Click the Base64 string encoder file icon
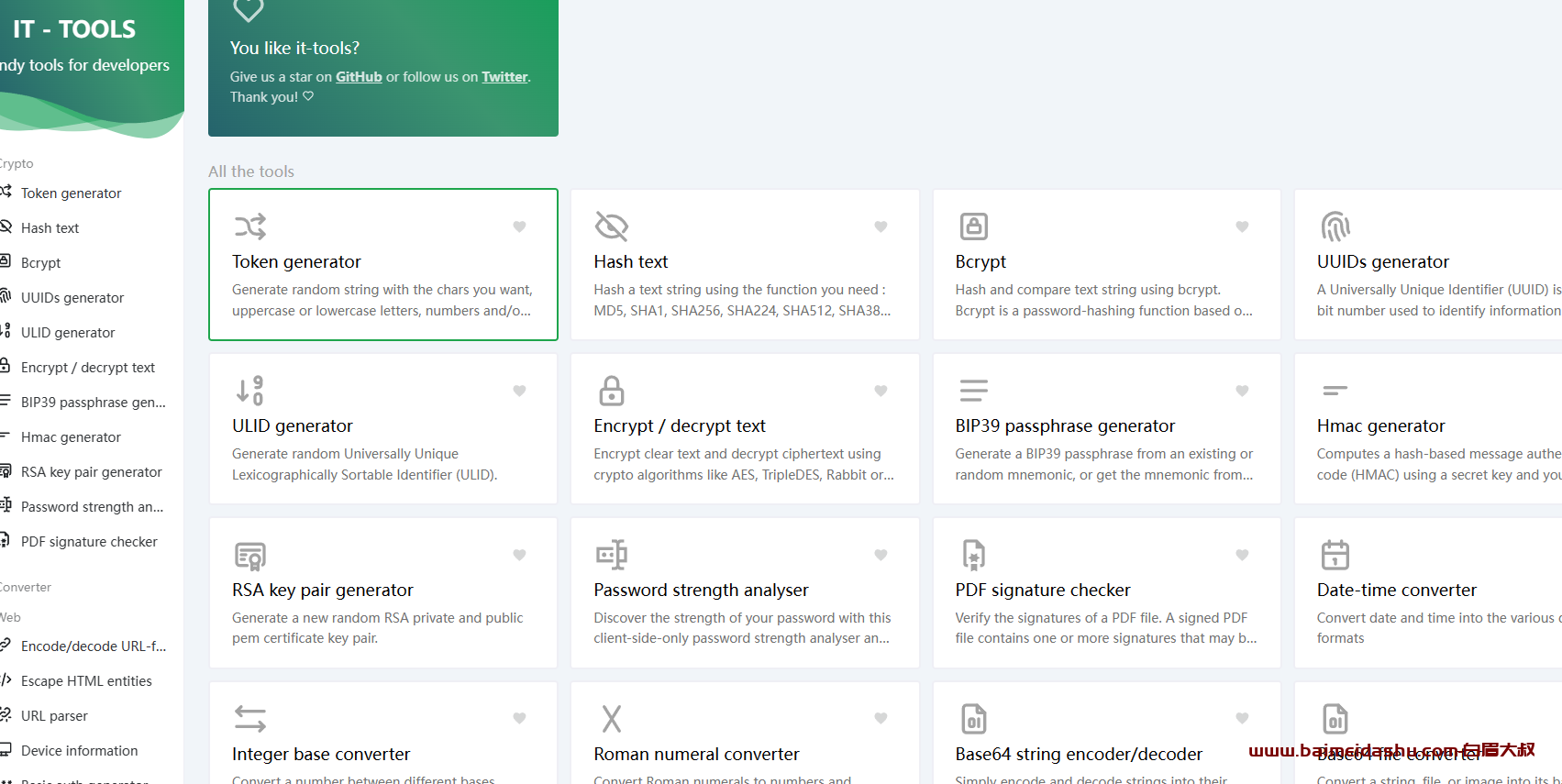 point(973,718)
